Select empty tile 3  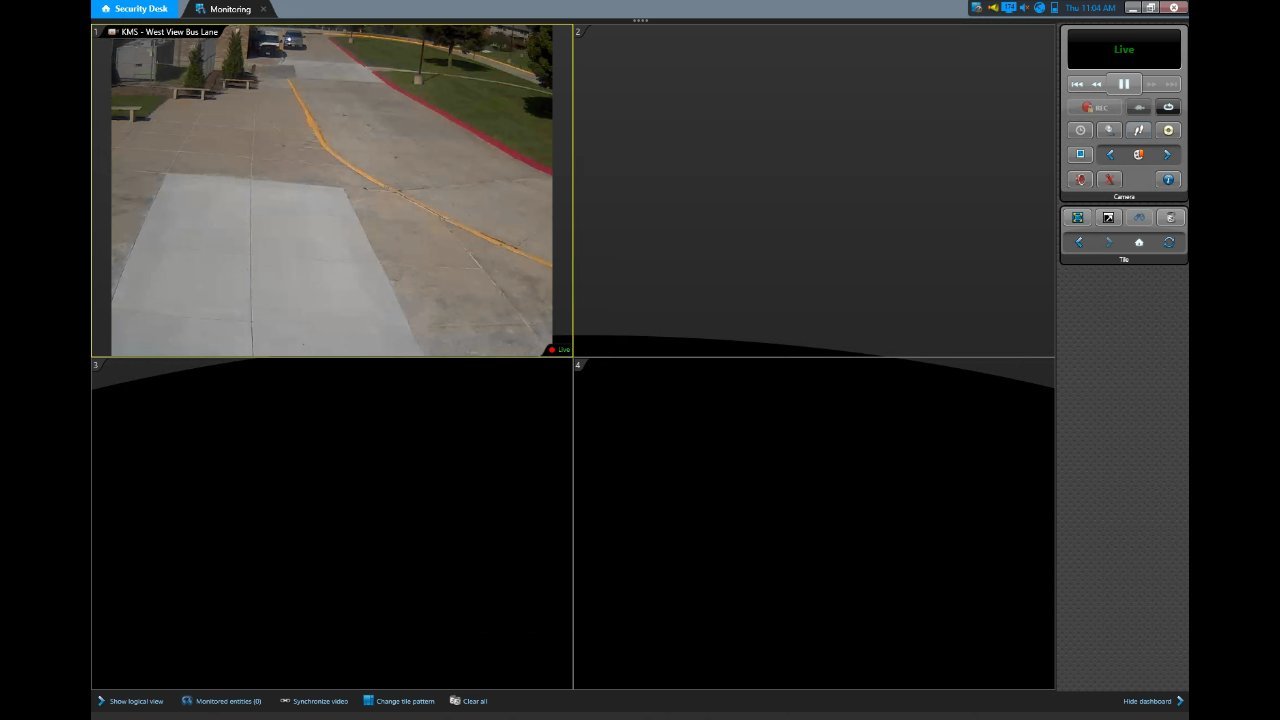click(332, 523)
